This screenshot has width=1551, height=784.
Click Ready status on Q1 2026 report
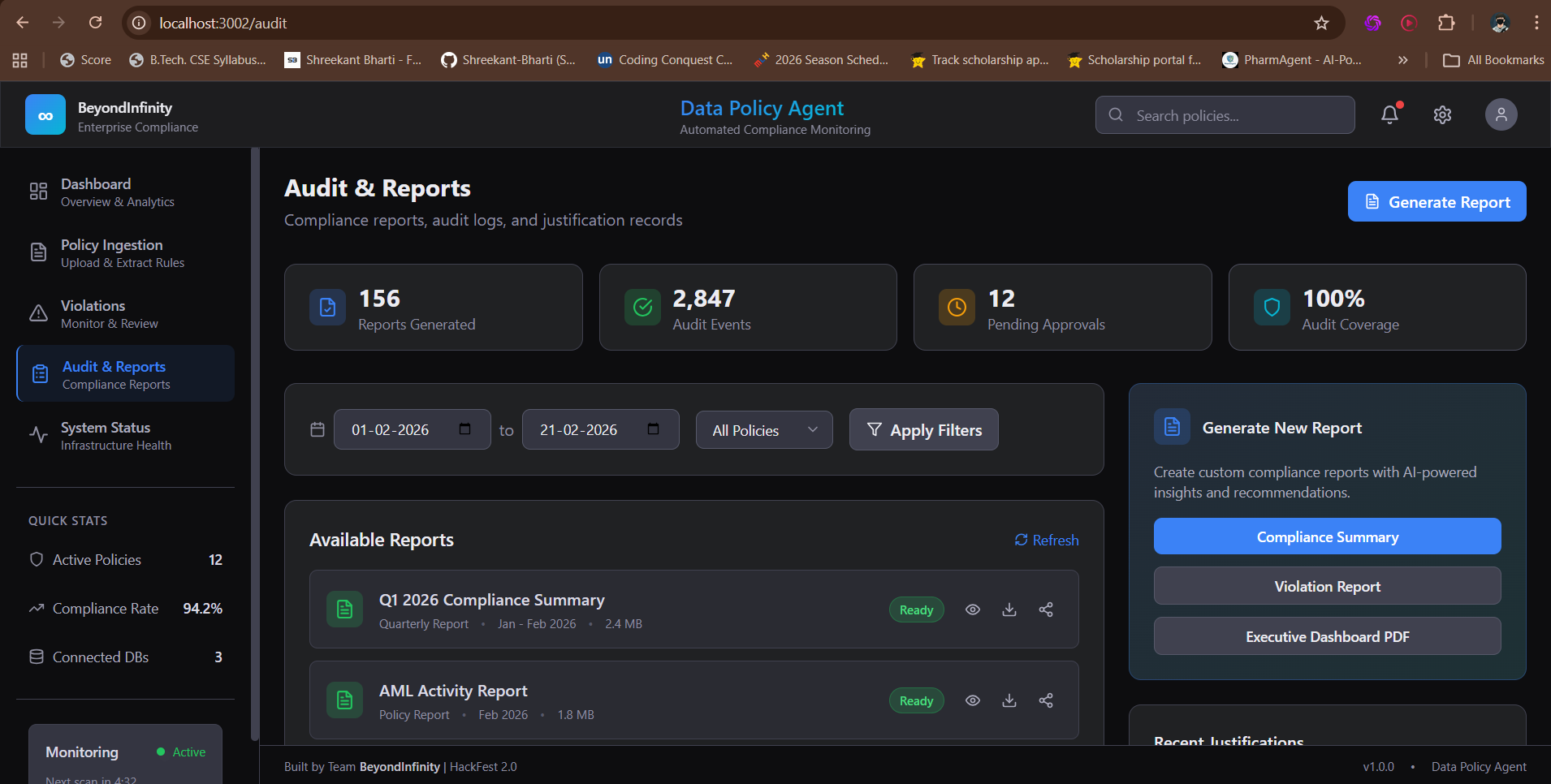916,610
